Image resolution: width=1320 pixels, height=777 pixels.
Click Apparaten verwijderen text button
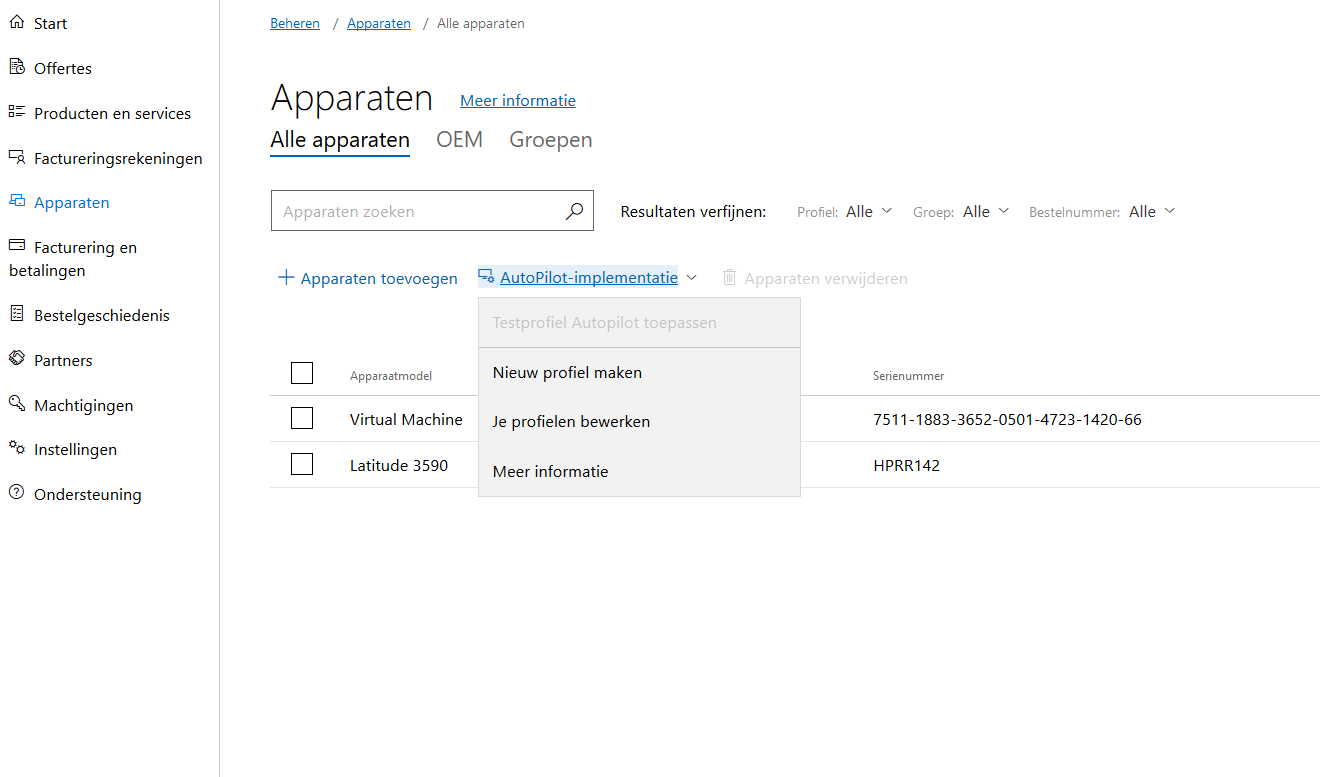pyautogui.click(x=826, y=278)
